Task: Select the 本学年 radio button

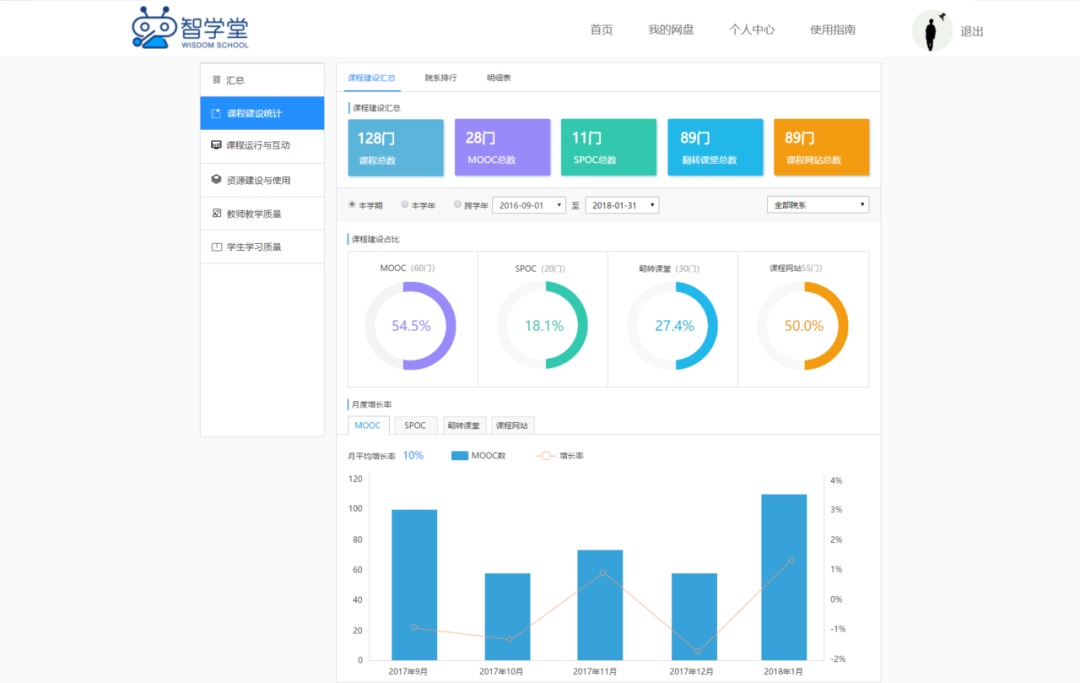Action: coord(405,204)
